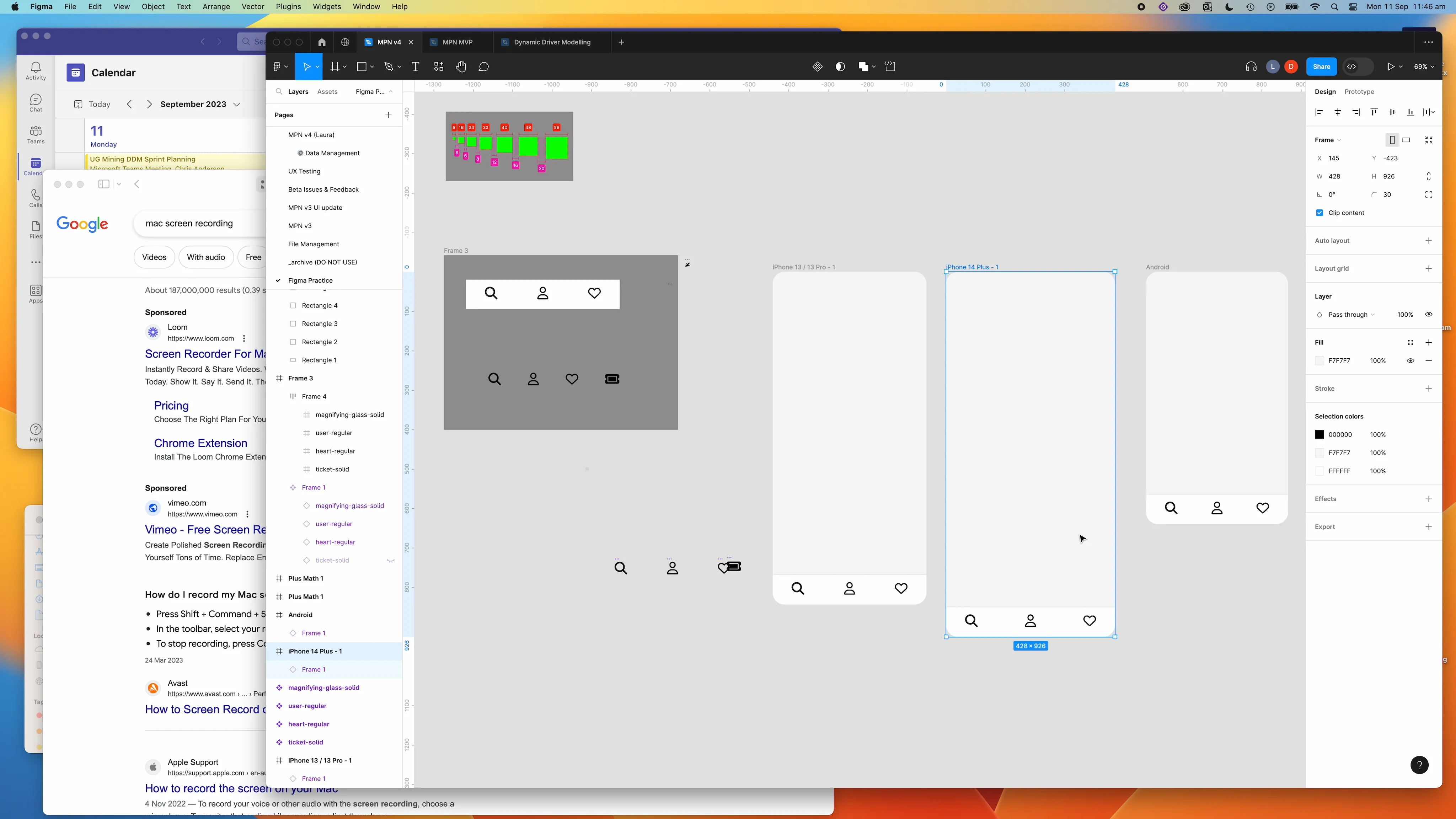Click the resize to fit icon in Frame section
Image resolution: width=1456 pixels, height=819 pixels.
point(1428,140)
